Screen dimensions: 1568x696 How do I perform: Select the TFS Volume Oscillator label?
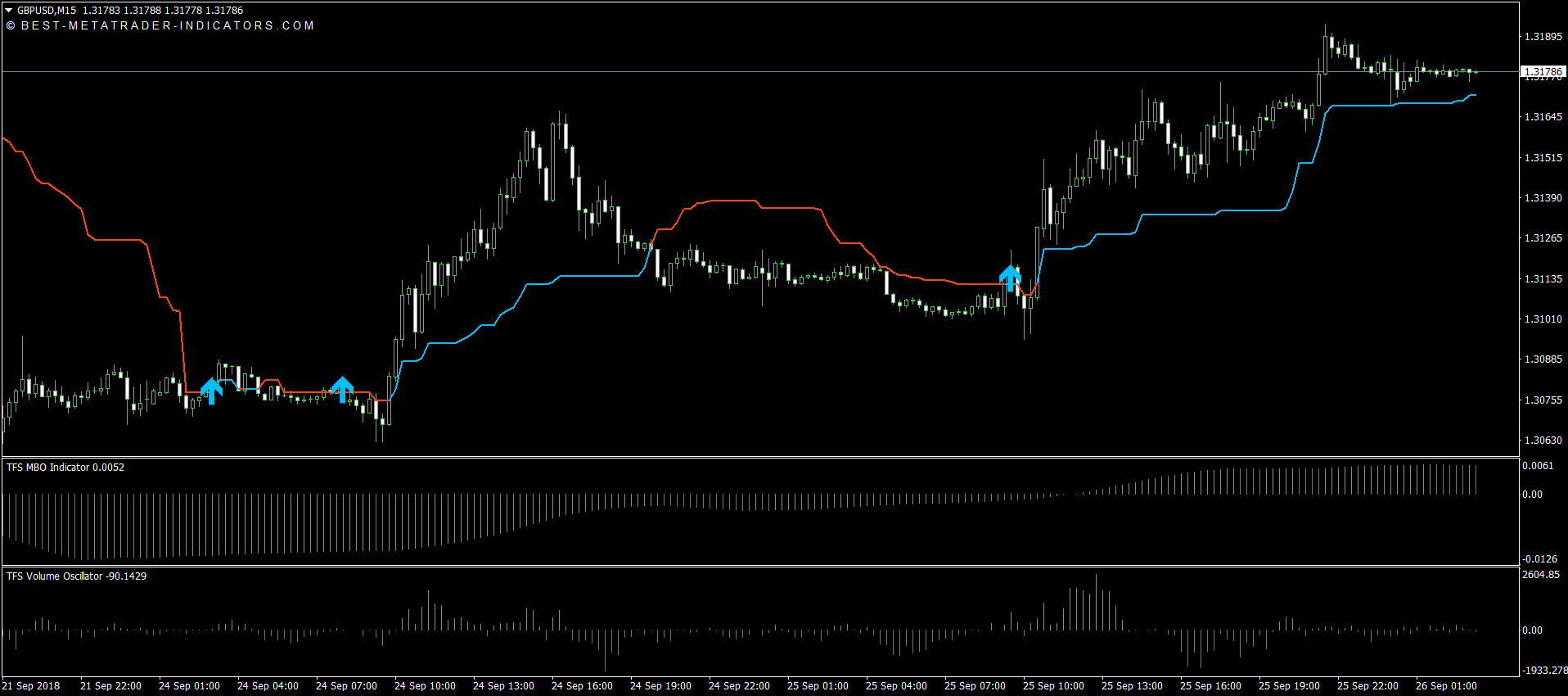76,576
